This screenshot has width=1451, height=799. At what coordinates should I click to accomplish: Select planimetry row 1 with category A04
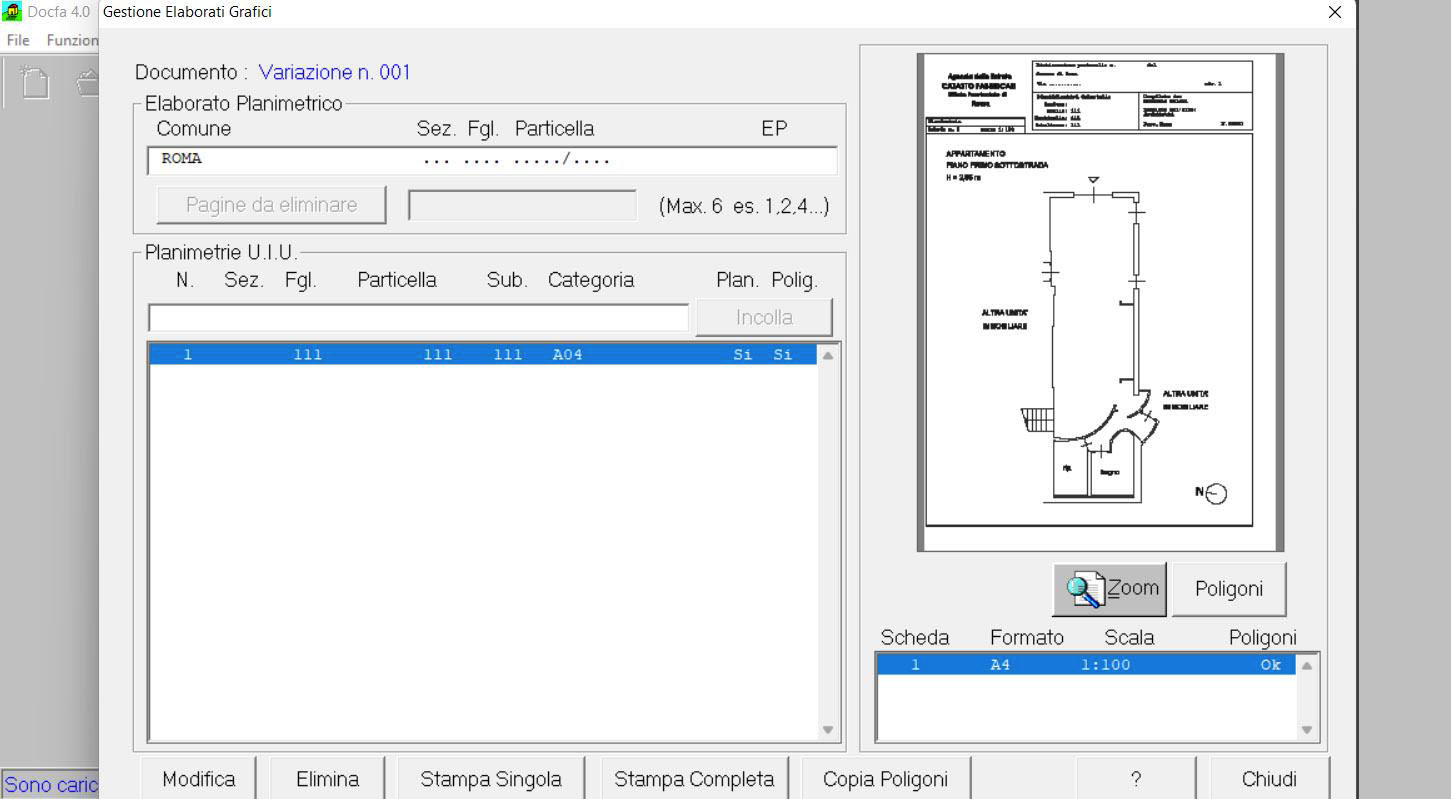[480, 355]
